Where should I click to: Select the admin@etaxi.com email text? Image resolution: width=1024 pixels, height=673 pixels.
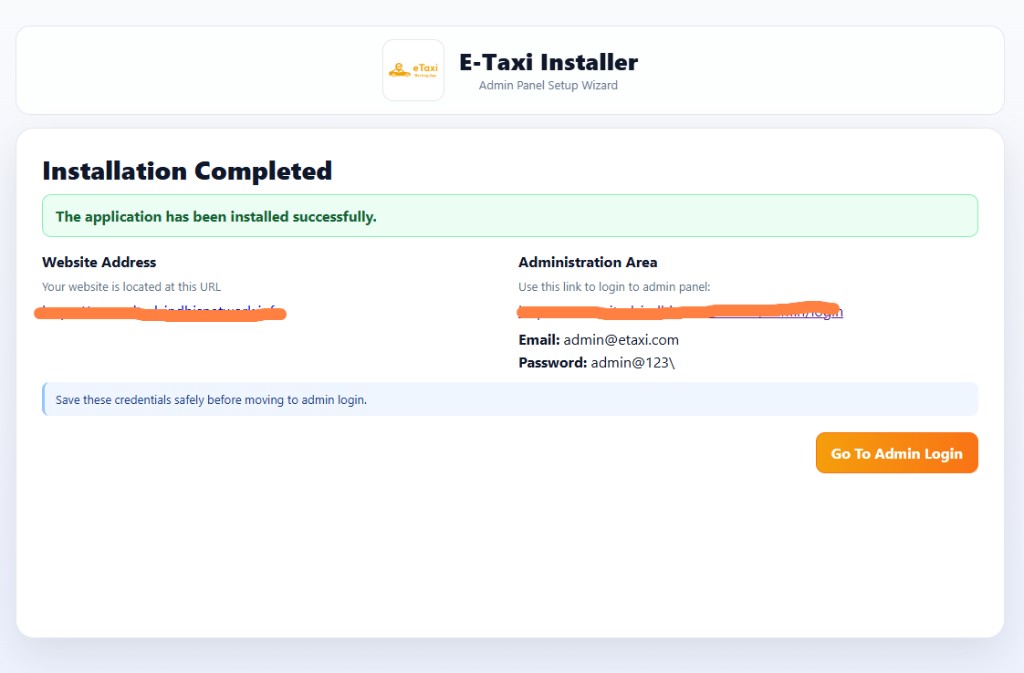point(621,340)
